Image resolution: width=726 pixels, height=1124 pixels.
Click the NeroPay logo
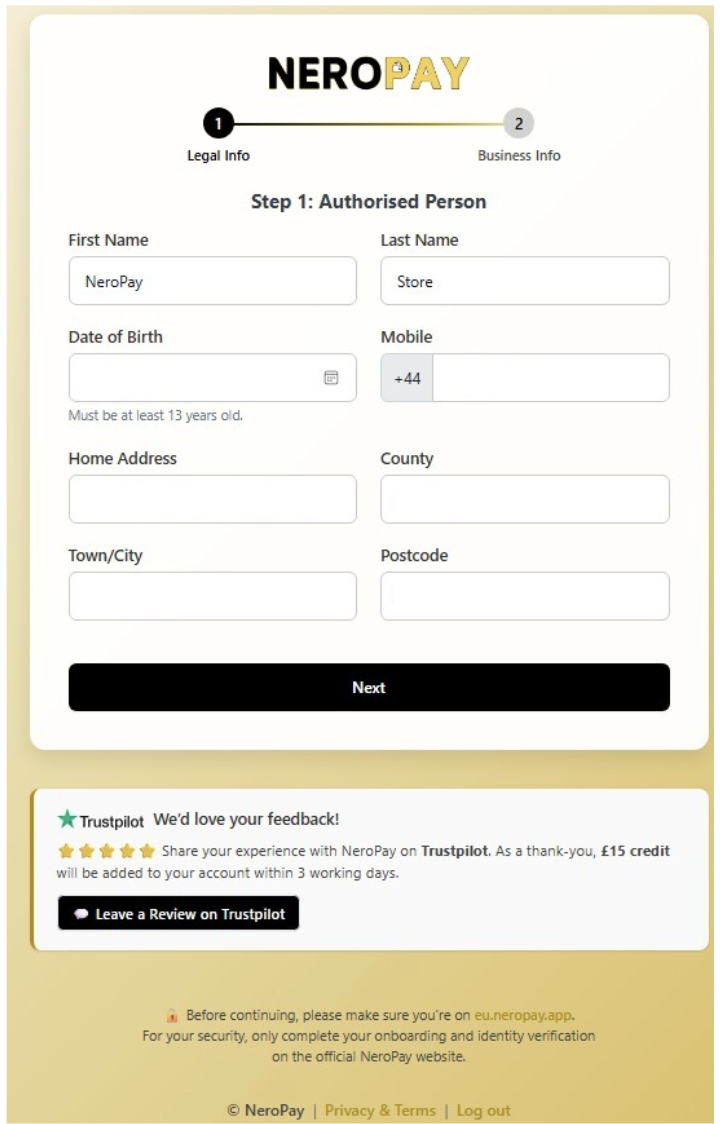pos(368,73)
